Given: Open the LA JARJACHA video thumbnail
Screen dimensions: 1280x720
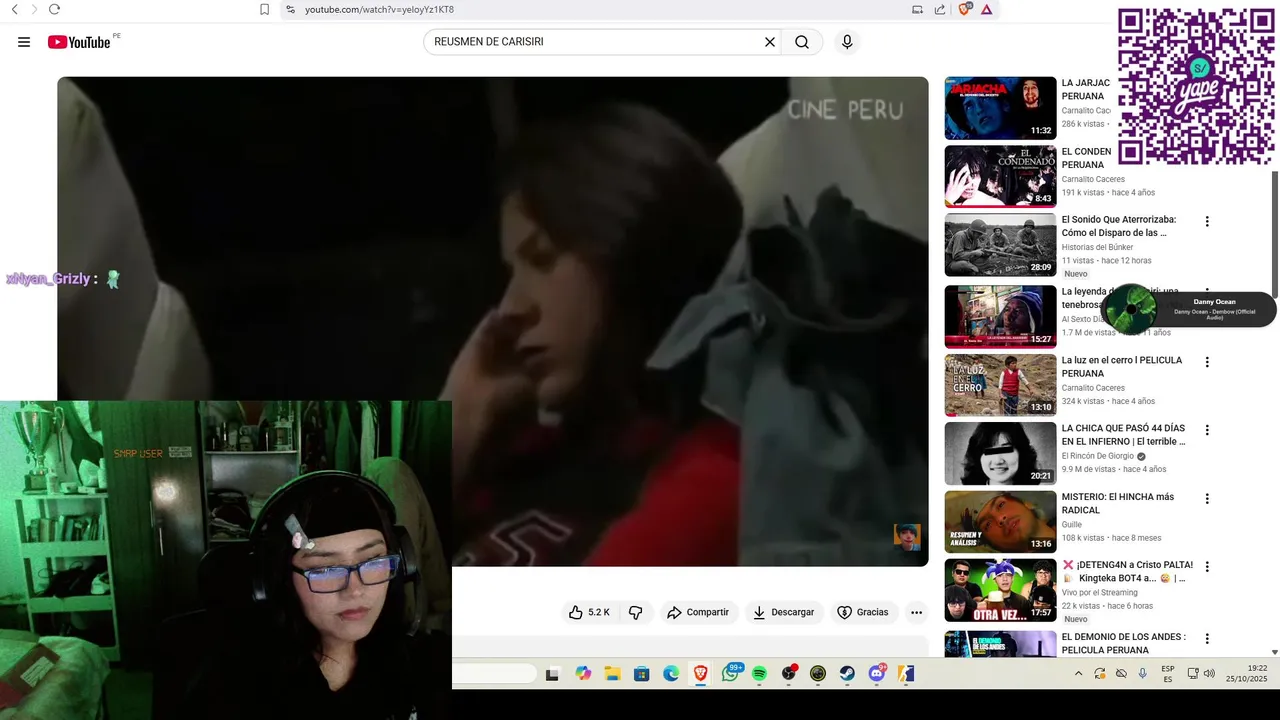Looking at the screenshot, I should coord(1000,108).
